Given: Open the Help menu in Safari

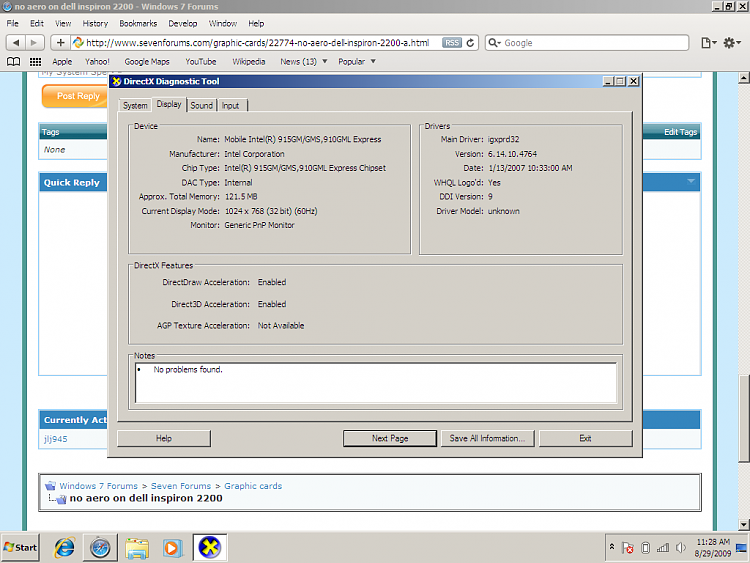Looking at the screenshot, I should tap(256, 23).
